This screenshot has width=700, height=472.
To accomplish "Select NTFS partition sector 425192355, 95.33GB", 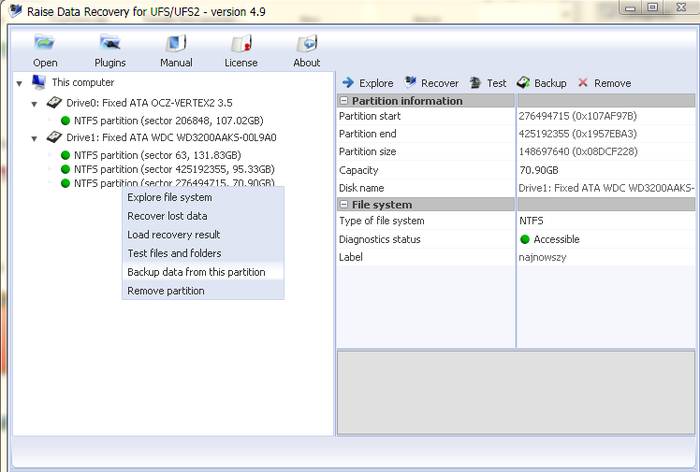I will [x=174, y=169].
